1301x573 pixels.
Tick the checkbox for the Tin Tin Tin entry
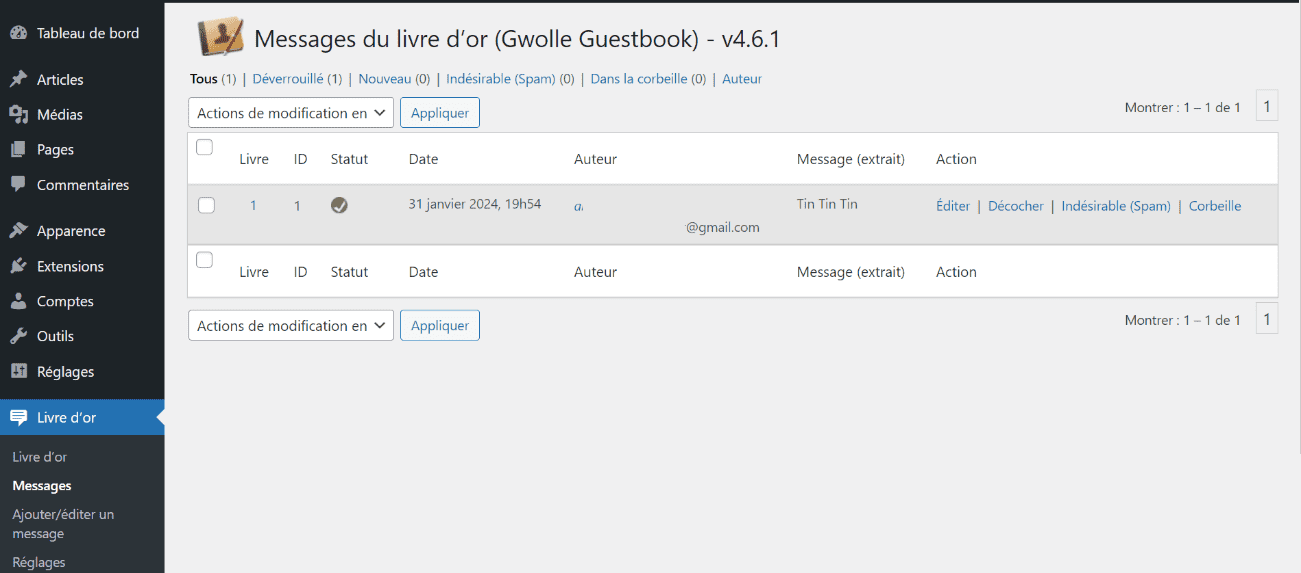coord(206,206)
